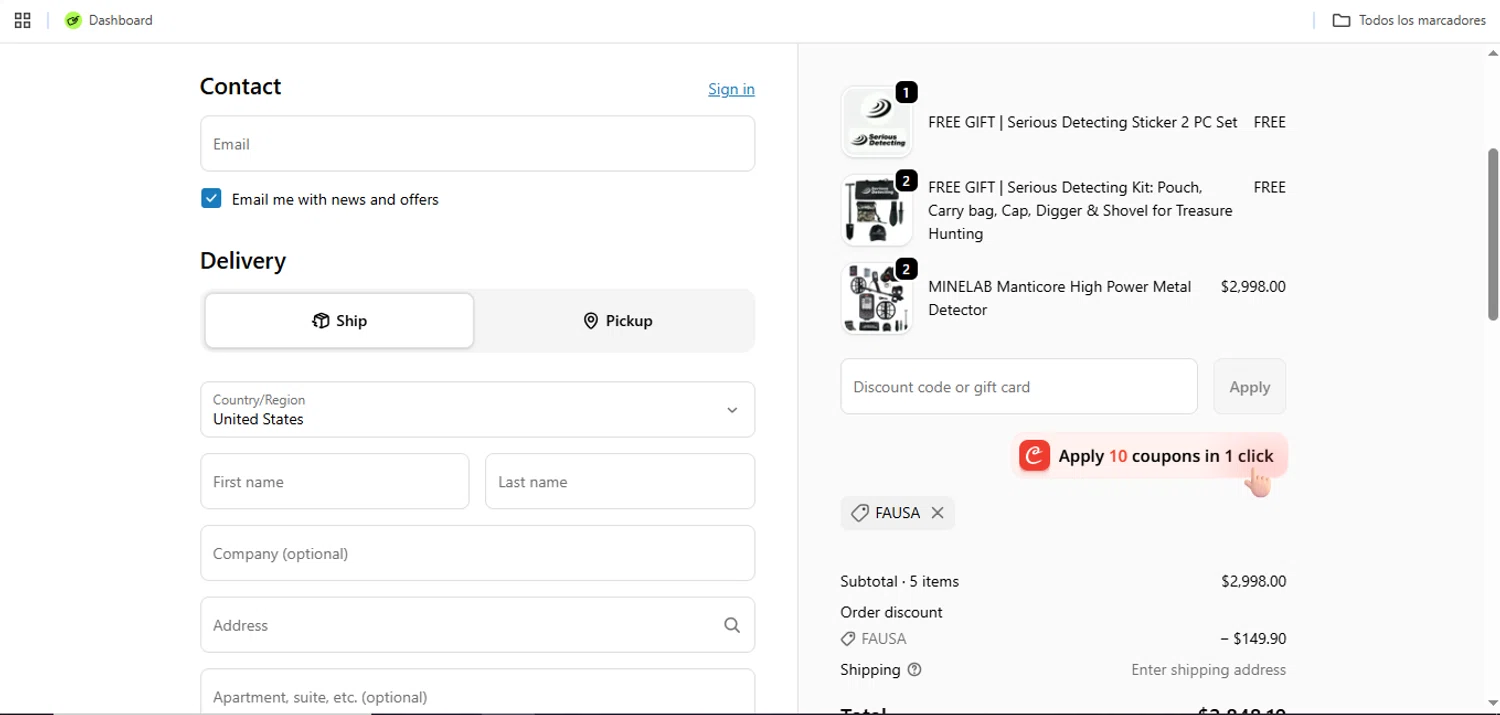Click the Subtotal · 5 items label

click(x=899, y=581)
